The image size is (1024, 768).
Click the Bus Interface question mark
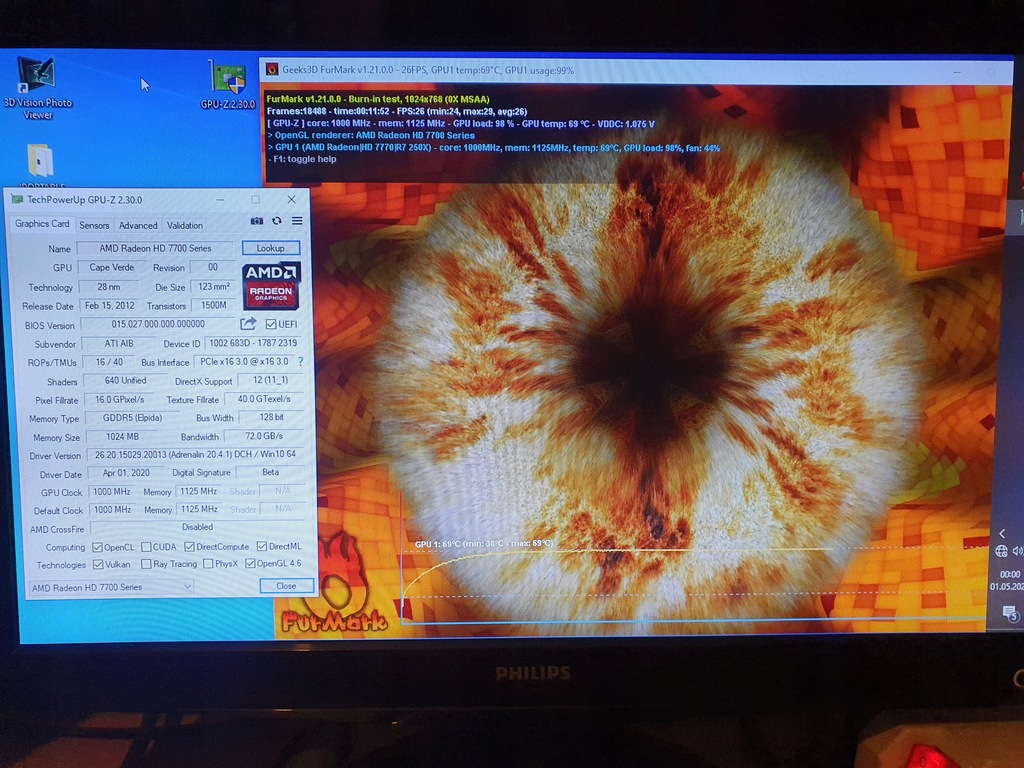click(300, 361)
